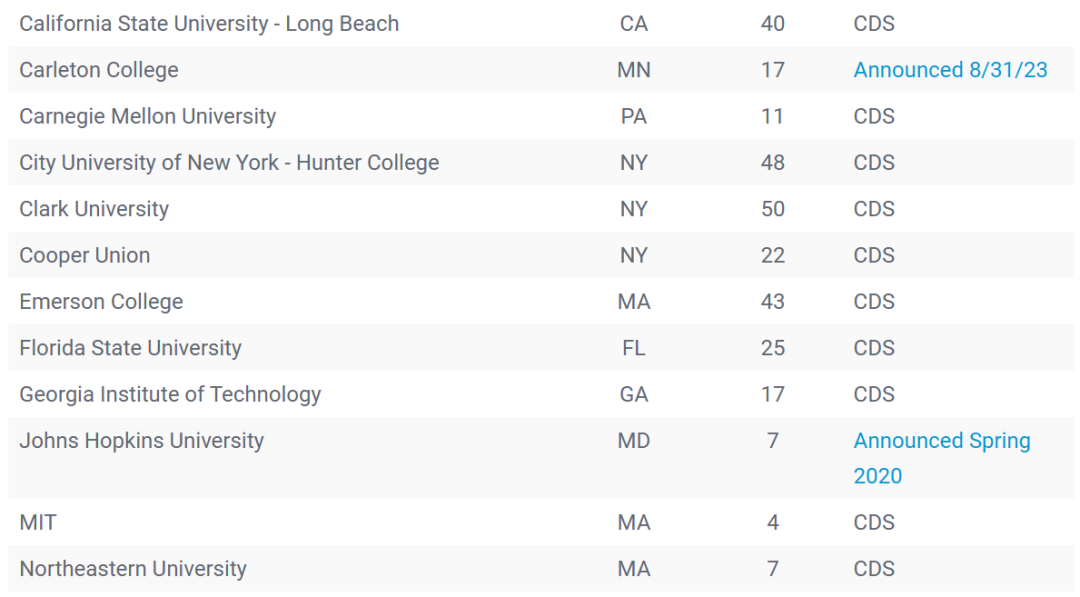Screen dimensions: 1080x597
Task: Click the MD state cell
Action: 633,441
